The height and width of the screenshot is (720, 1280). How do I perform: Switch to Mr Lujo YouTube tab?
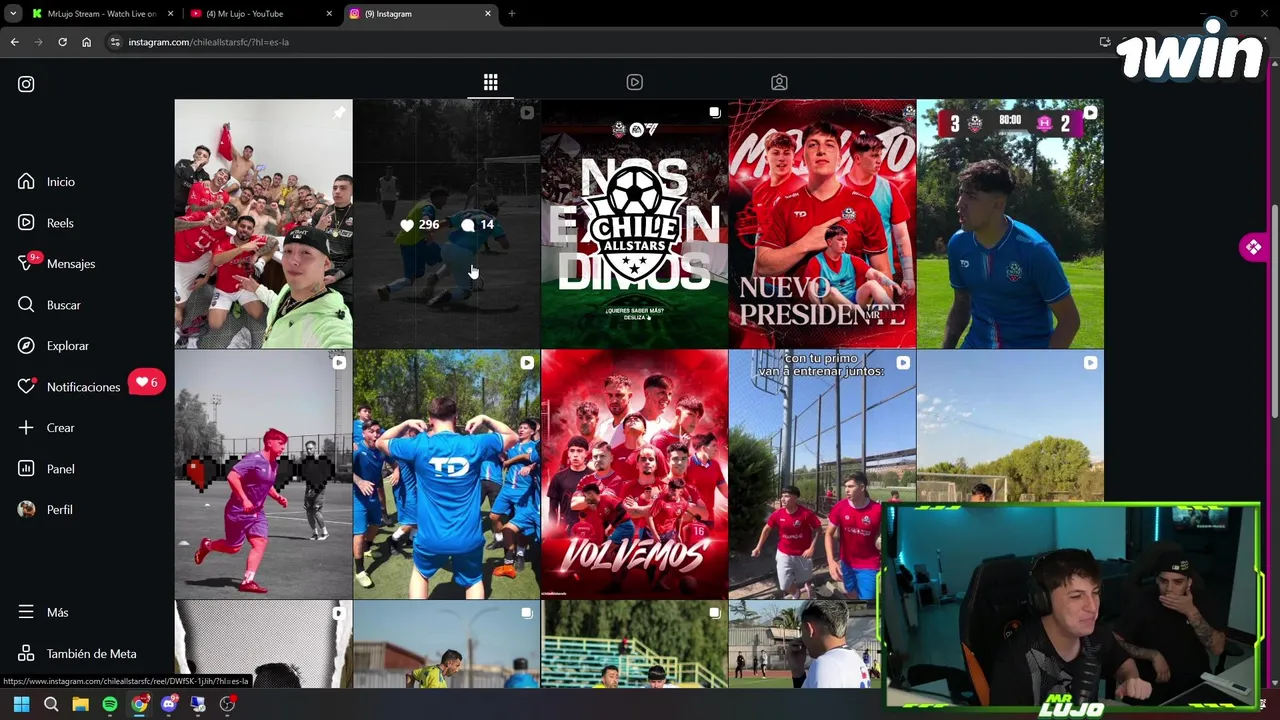(x=260, y=14)
